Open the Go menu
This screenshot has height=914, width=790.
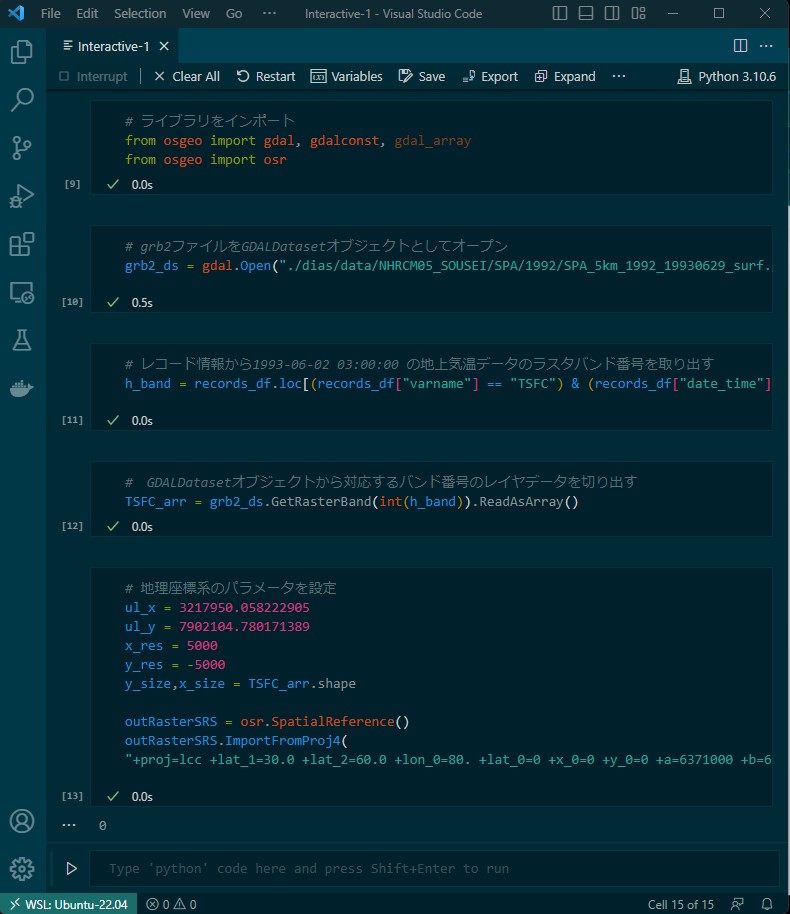click(x=234, y=13)
